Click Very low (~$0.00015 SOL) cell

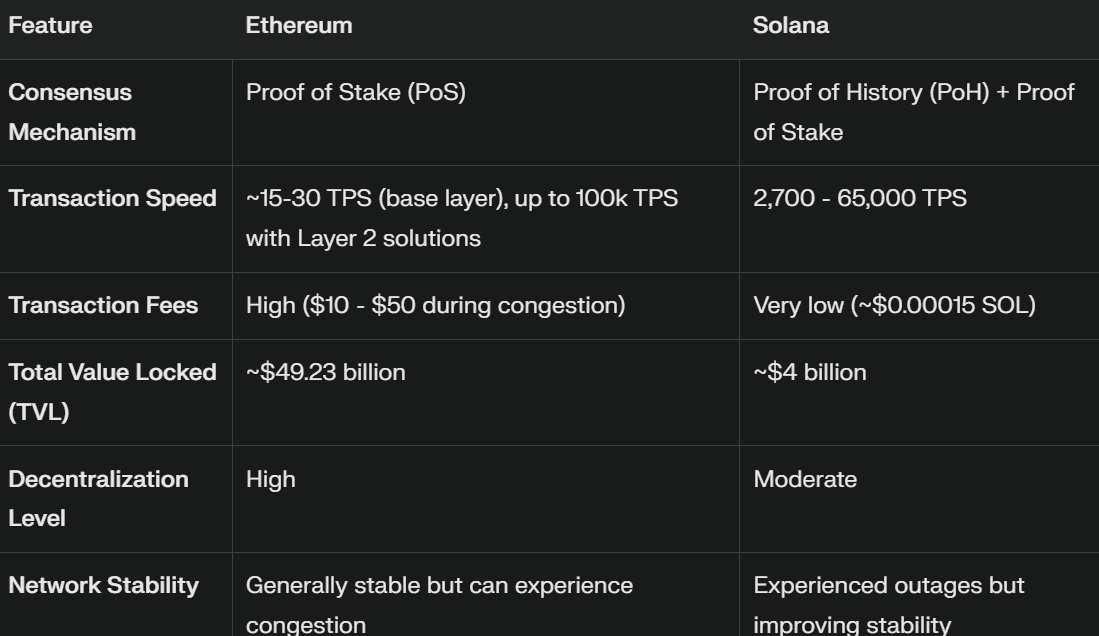click(x=894, y=306)
